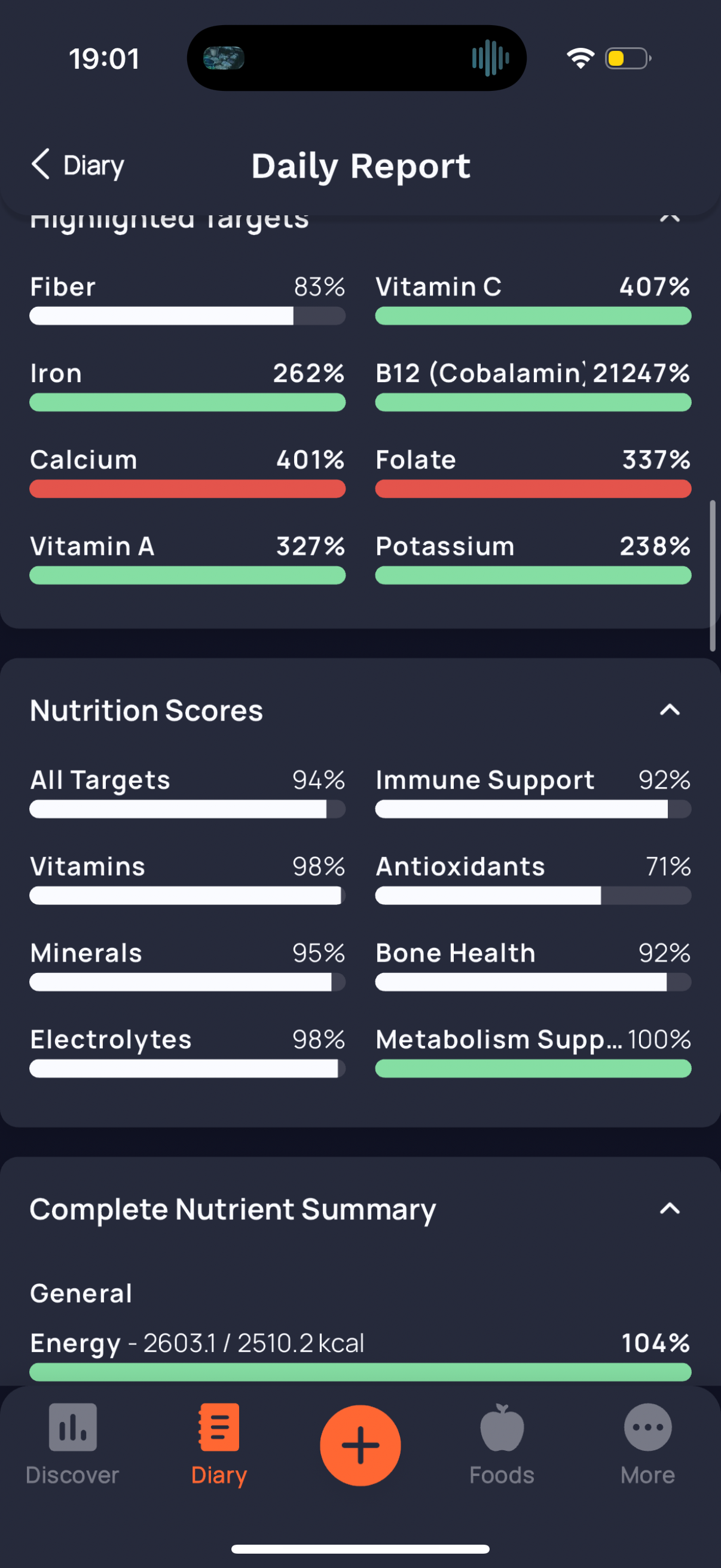Tap the audio waveform in Dynamic Island

[490, 59]
